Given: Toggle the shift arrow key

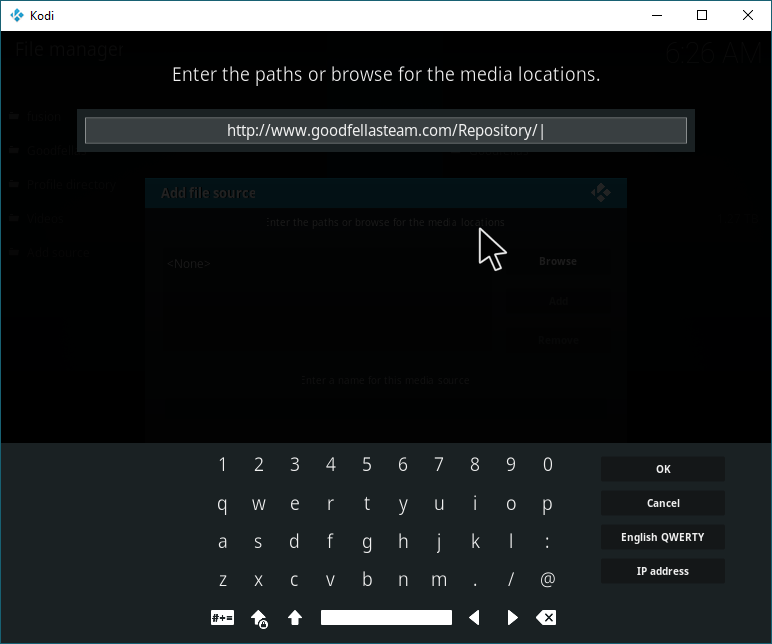Looking at the screenshot, I should tap(294, 617).
